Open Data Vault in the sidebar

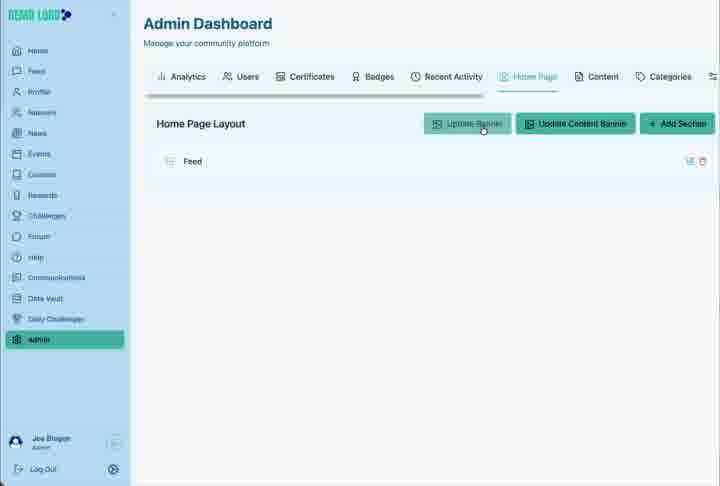[64, 299]
